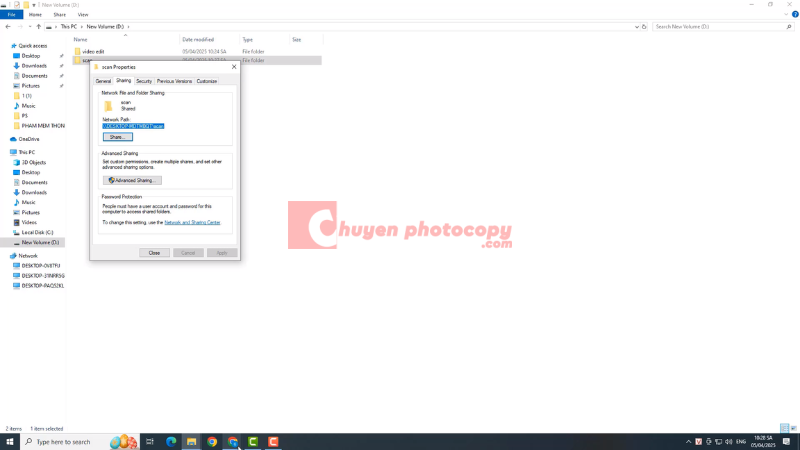Open Desktop under Quick access
This screenshot has width=800, height=450.
(x=31, y=56)
